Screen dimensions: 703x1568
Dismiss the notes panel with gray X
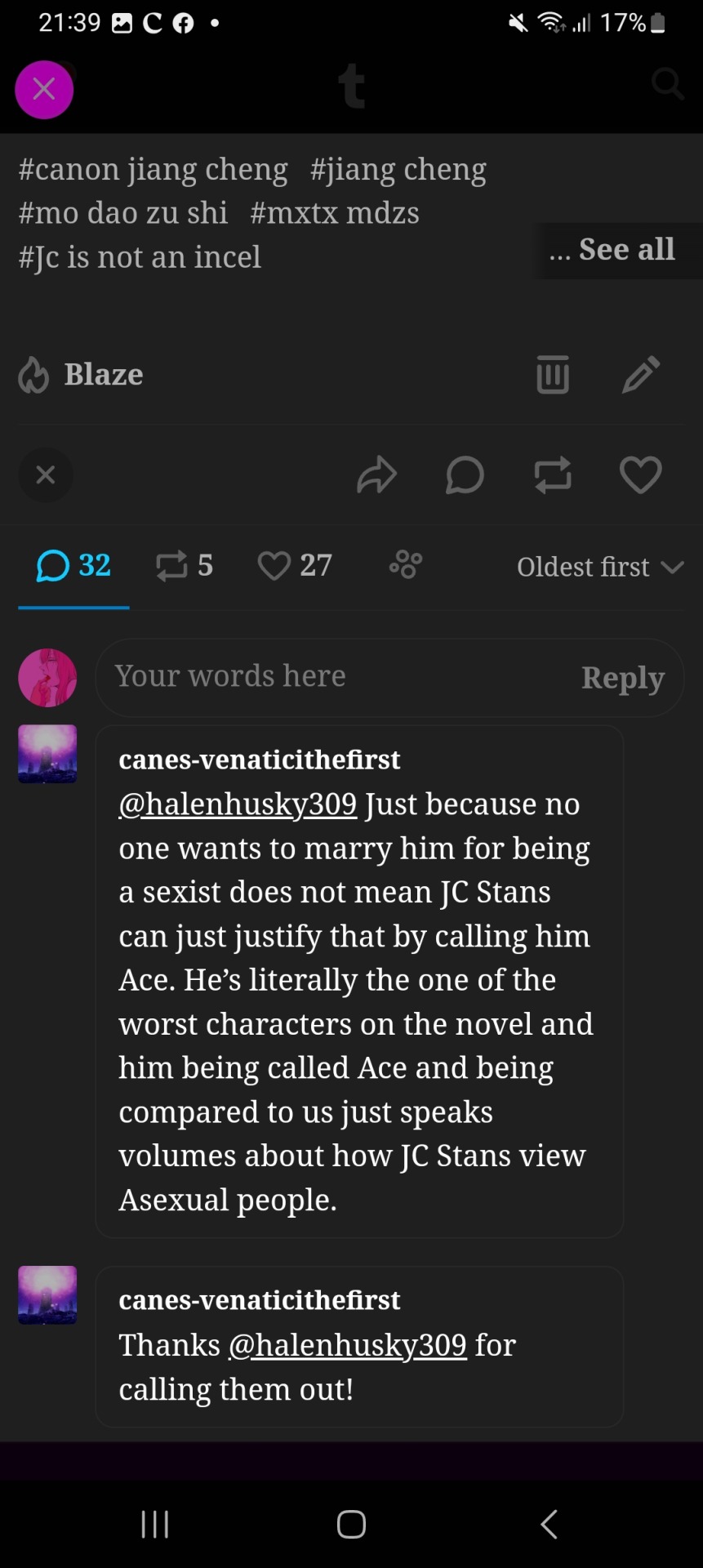click(46, 474)
